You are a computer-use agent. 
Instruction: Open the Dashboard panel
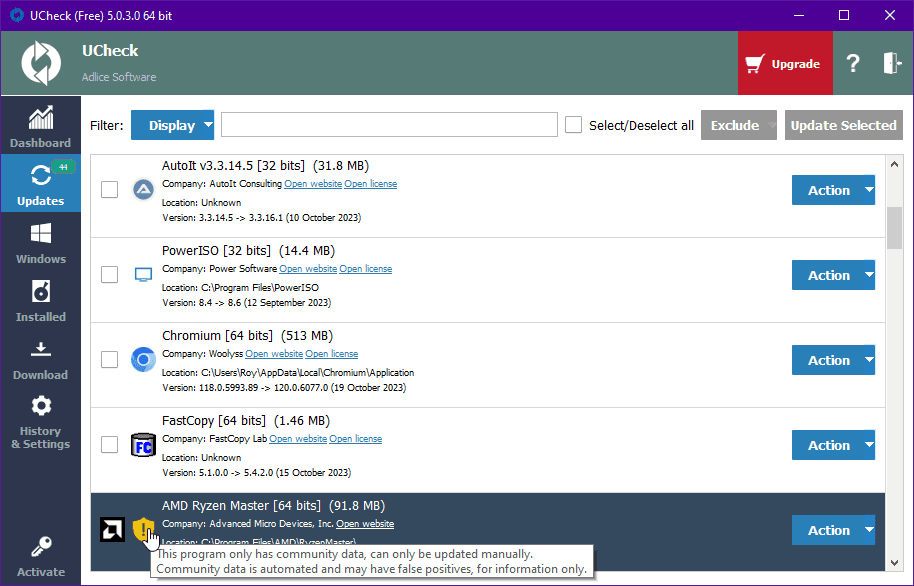point(40,126)
